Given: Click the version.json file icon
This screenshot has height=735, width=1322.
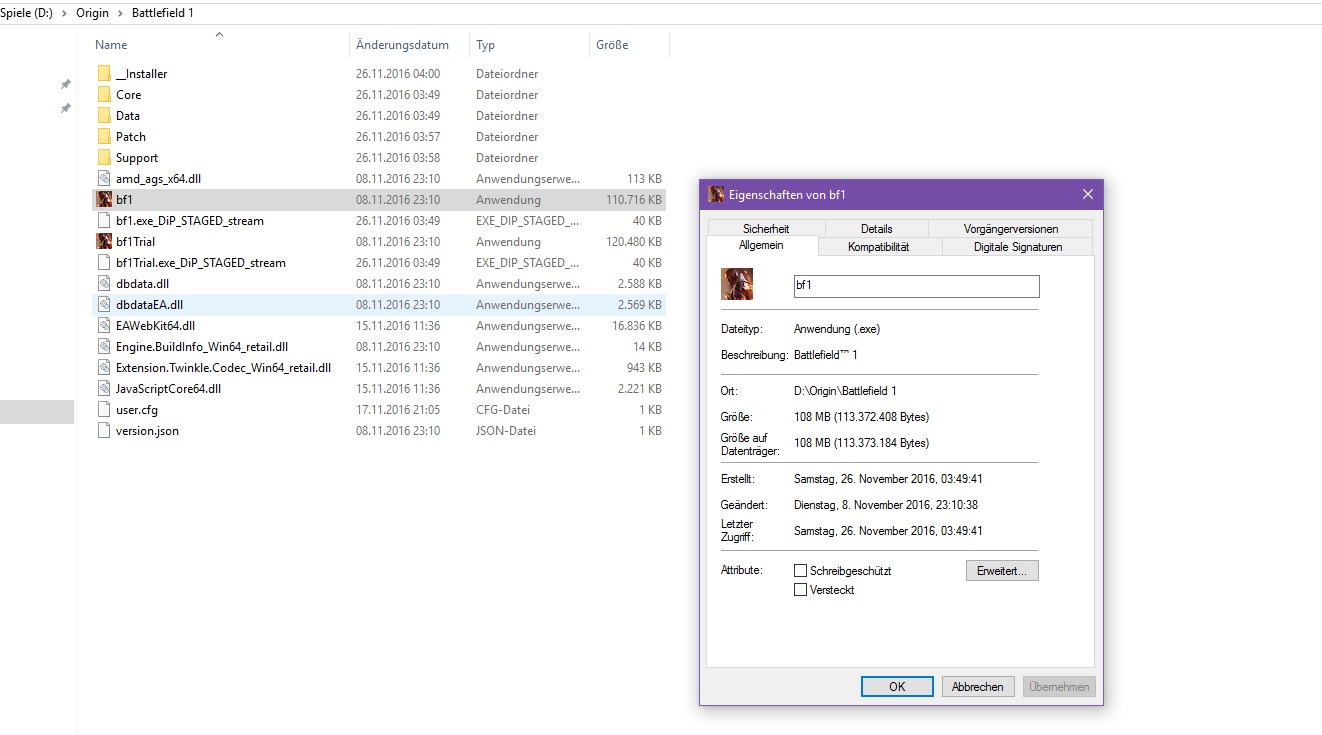Looking at the screenshot, I should (x=105, y=431).
